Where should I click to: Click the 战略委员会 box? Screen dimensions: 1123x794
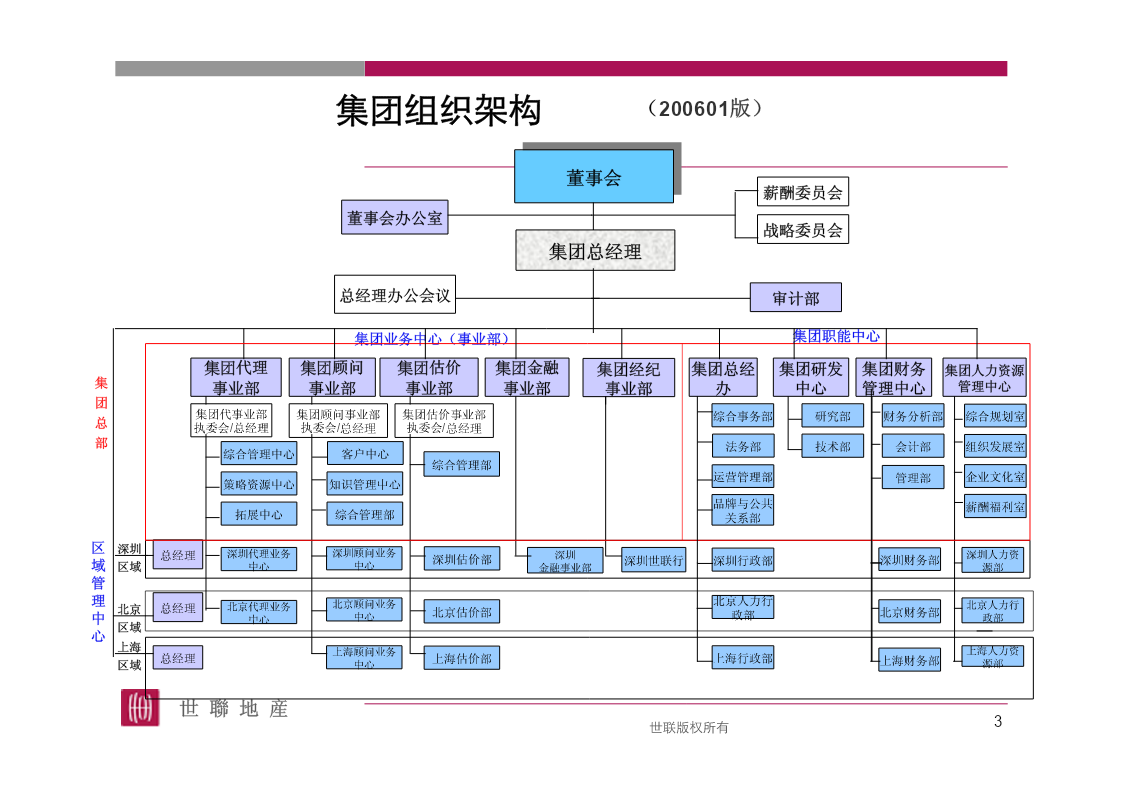click(x=803, y=229)
